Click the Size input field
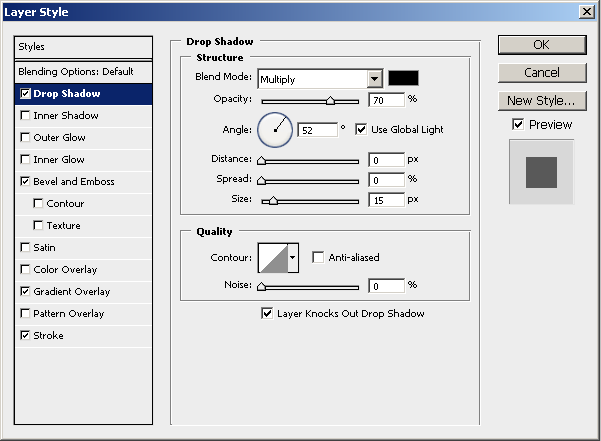 click(x=385, y=200)
